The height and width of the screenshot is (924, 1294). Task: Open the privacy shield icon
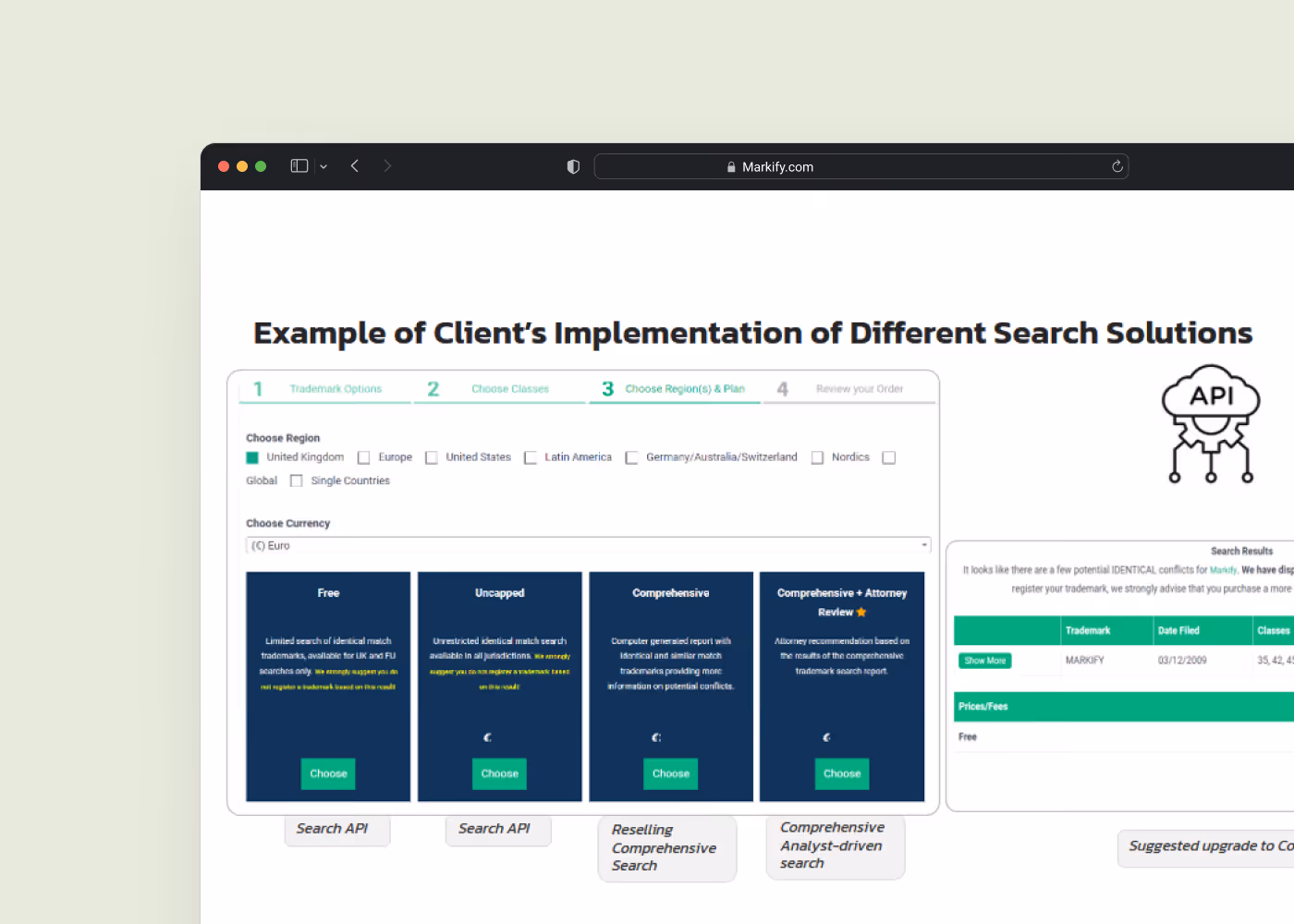[573, 167]
